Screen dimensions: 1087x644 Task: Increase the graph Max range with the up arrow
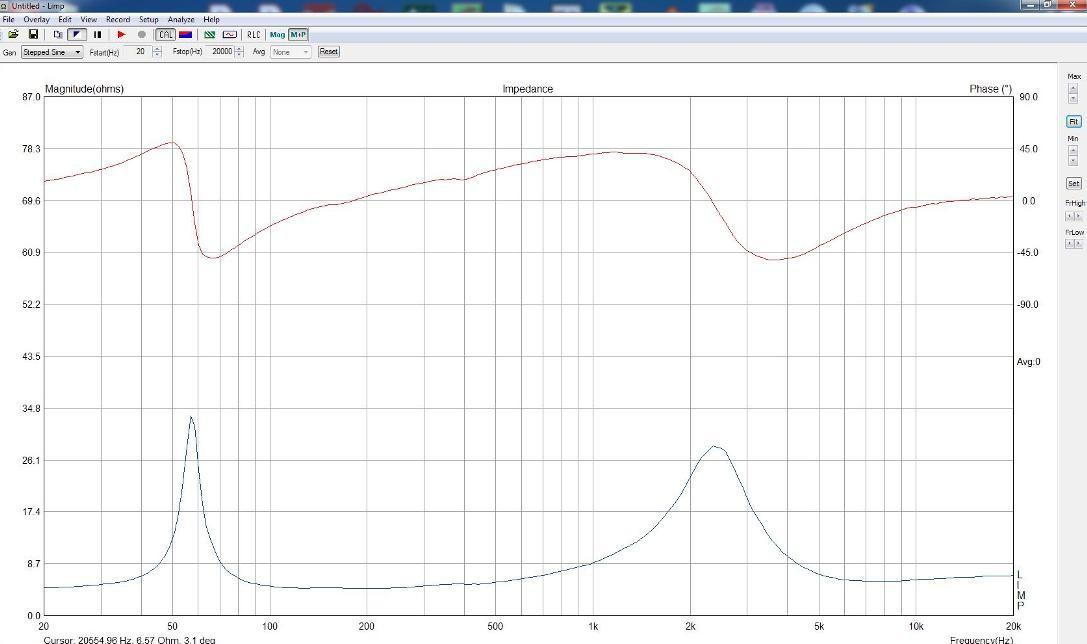[x=1073, y=88]
